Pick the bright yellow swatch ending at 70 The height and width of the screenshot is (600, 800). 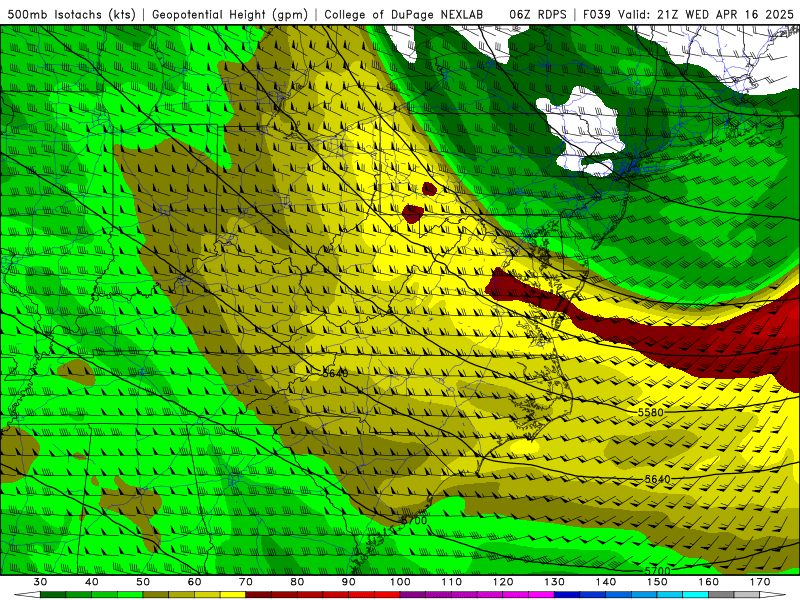pos(233,596)
